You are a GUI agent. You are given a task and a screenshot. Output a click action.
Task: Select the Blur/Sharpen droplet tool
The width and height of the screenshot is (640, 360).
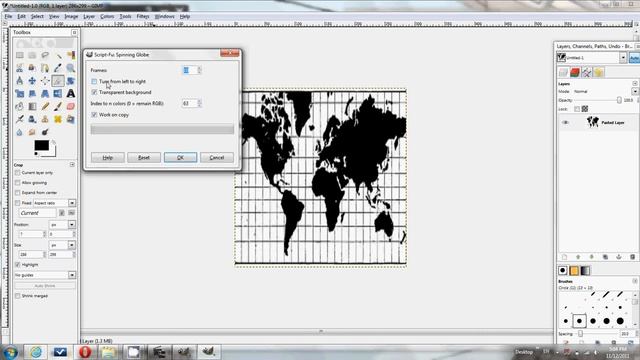tap(20, 132)
